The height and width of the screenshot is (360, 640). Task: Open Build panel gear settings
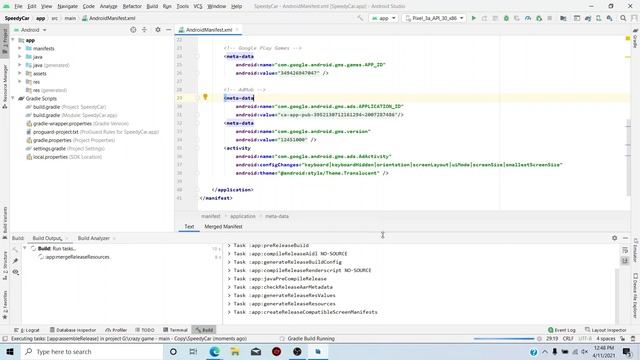point(614,238)
